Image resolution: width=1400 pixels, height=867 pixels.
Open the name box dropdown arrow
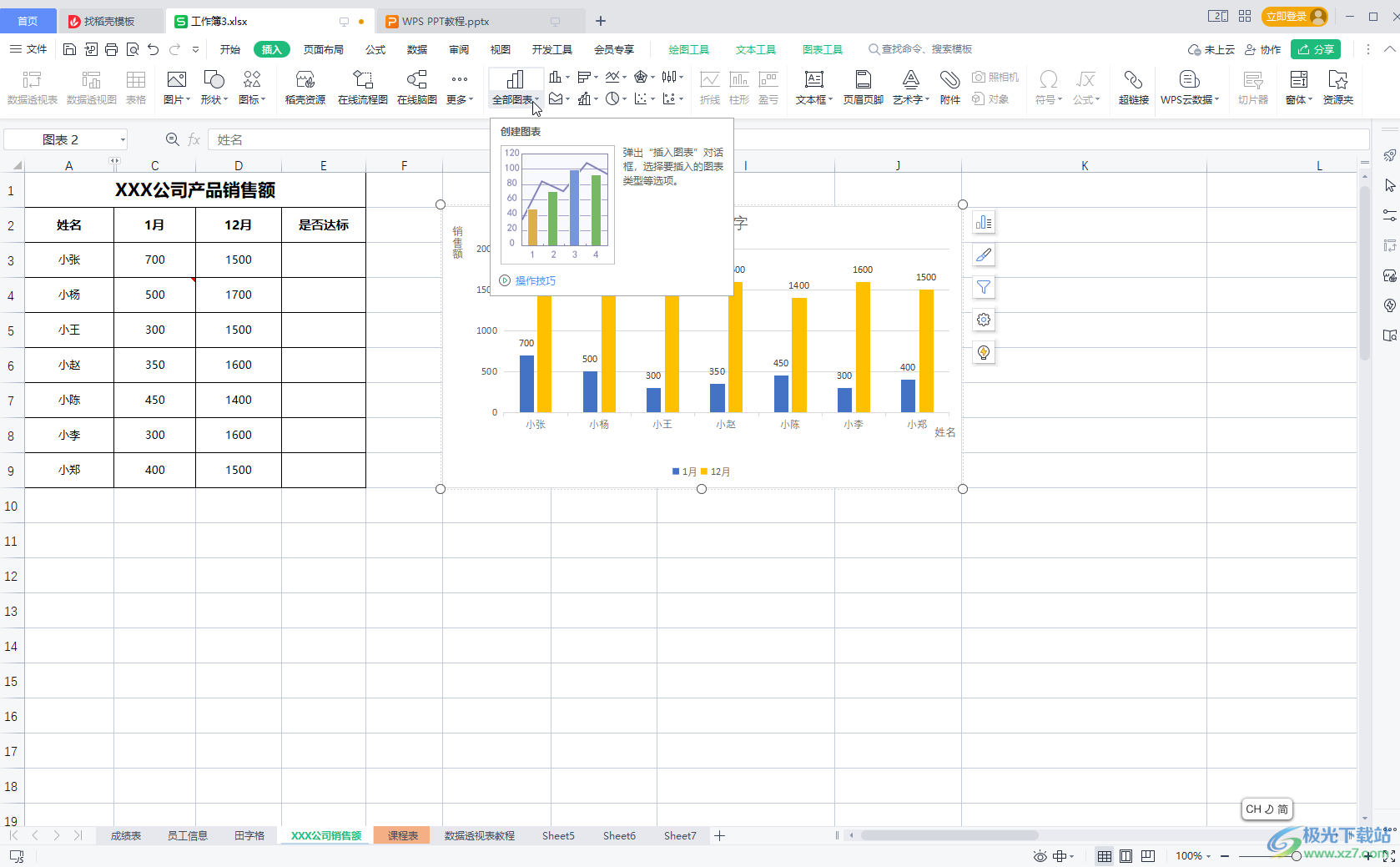tap(123, 140)
